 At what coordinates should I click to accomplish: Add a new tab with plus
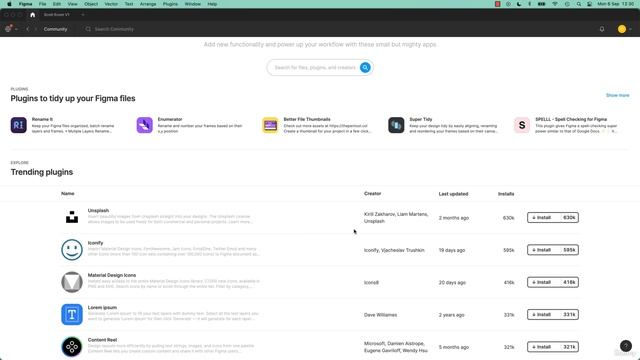[82, 15]
